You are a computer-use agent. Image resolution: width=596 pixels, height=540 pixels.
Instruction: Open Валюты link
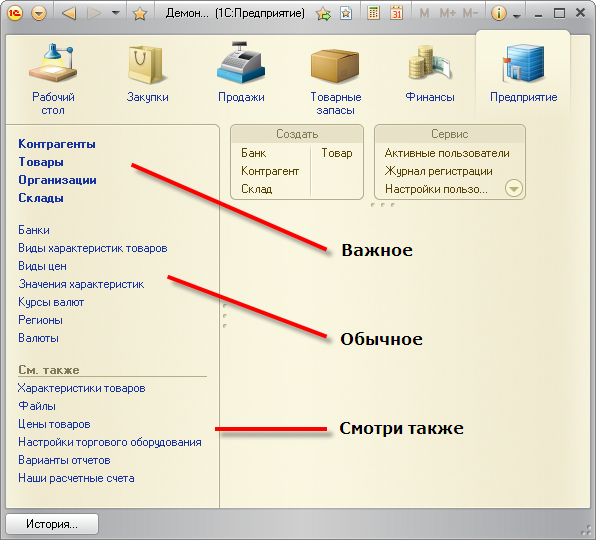[x=38, y=338]
